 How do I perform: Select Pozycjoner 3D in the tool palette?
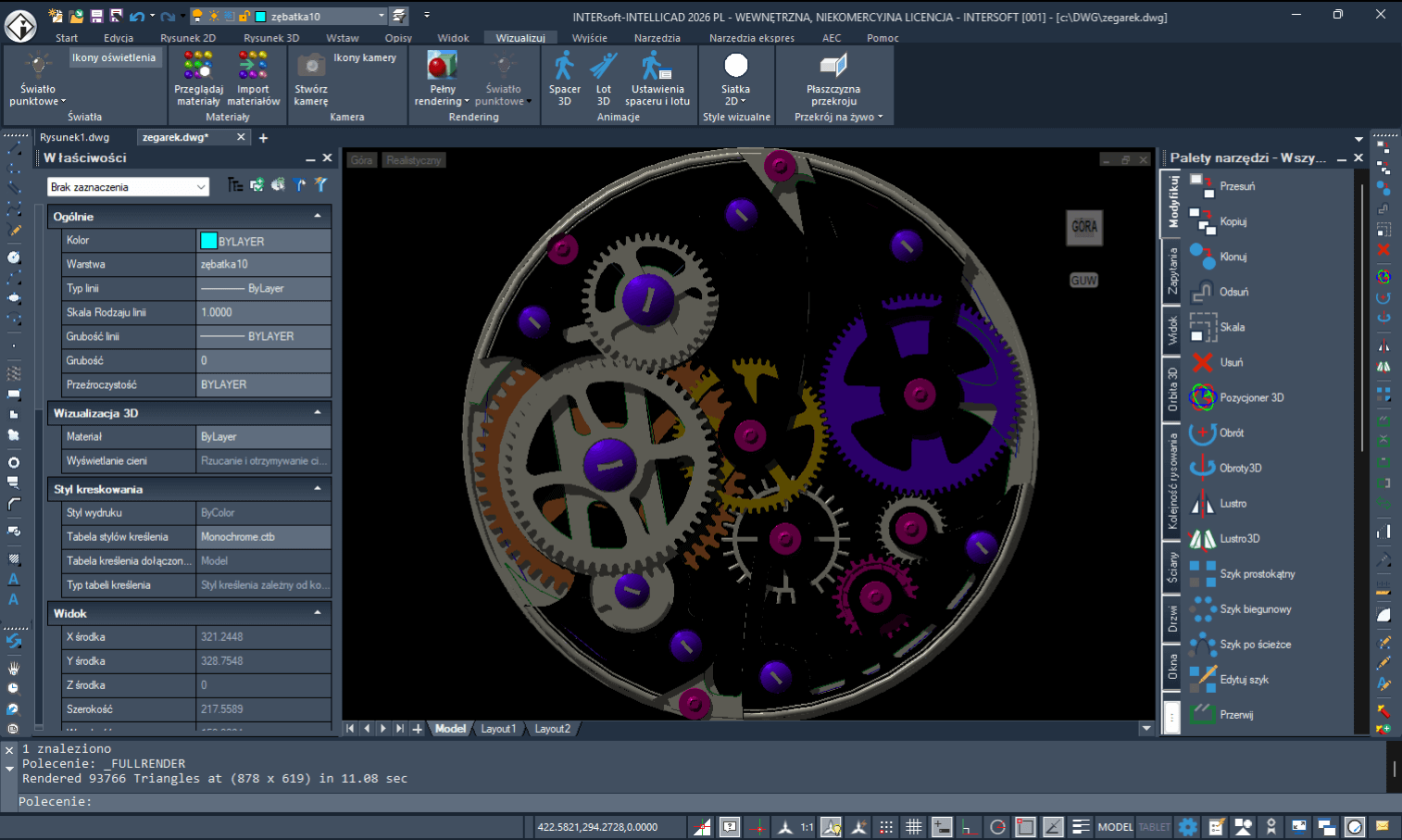tap(1251, 397)
